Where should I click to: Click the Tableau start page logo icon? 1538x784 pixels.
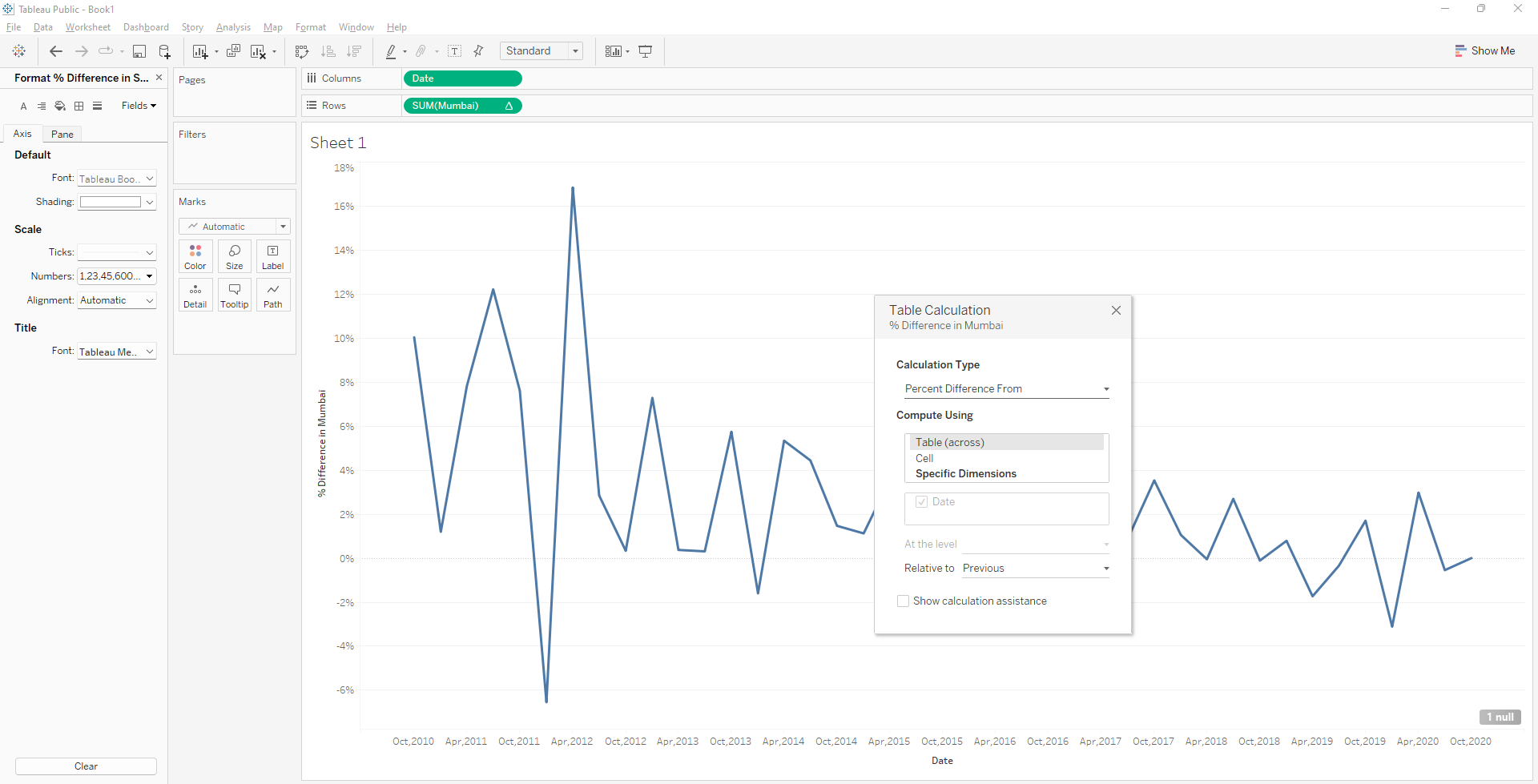coord(19,51)
